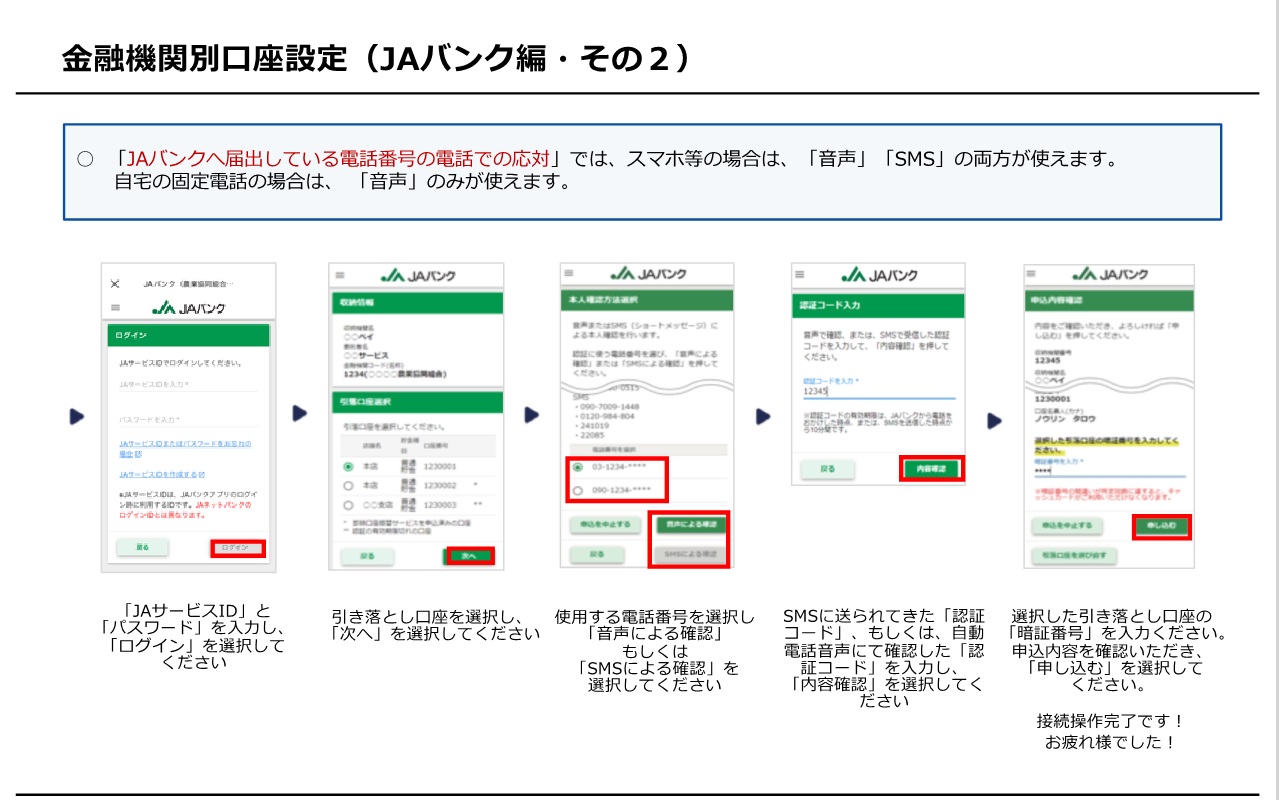Choose phone number 090-1234-****
1279x800 pixels.
coord(578,490)
